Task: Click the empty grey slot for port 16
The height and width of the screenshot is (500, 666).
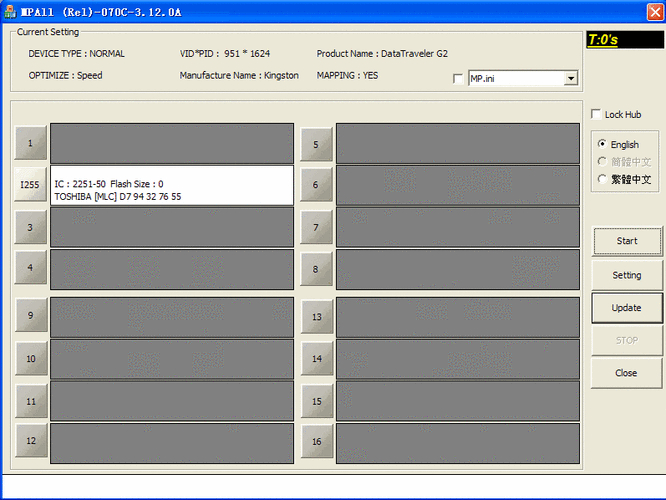Action: pyautogui.click(x=458, y=443)
